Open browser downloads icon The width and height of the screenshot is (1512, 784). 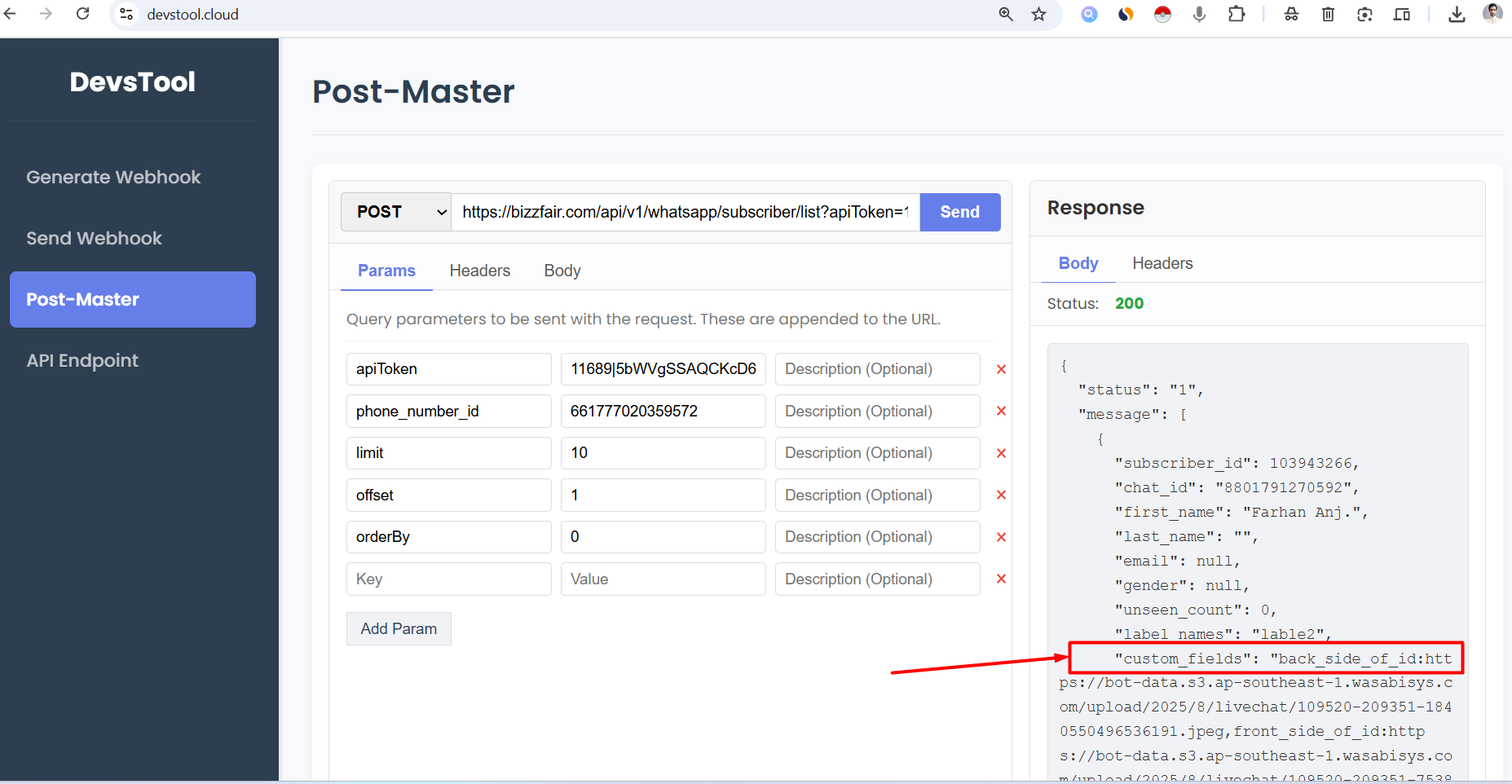click(1457, 14)
